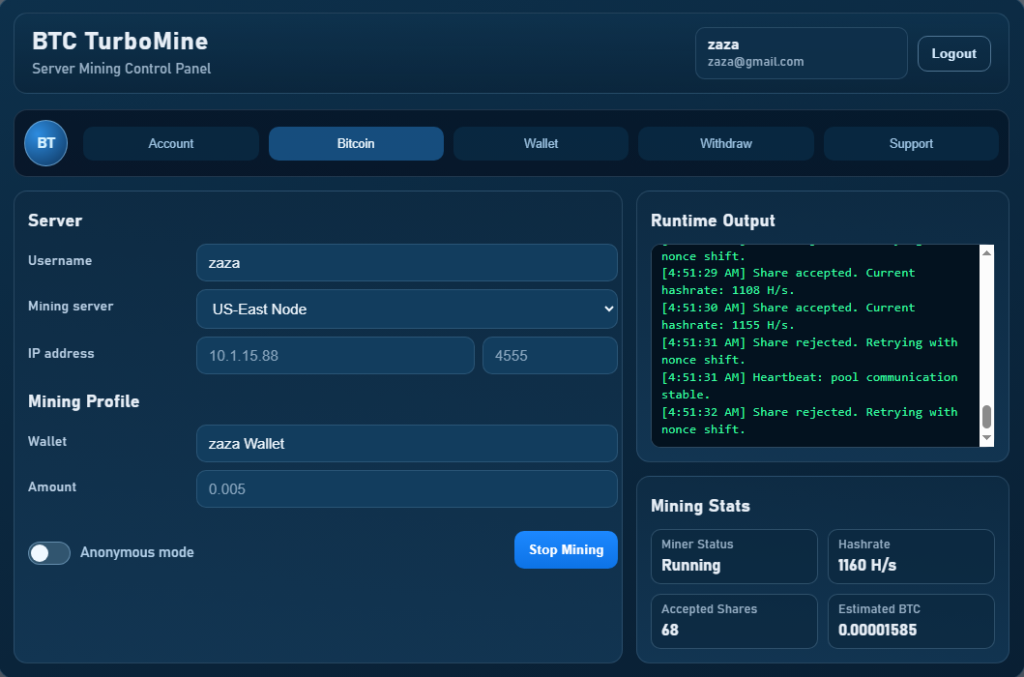1024x677 pixels.
Task: Select the Bitcoin tab
Action: tap(356, 143)
